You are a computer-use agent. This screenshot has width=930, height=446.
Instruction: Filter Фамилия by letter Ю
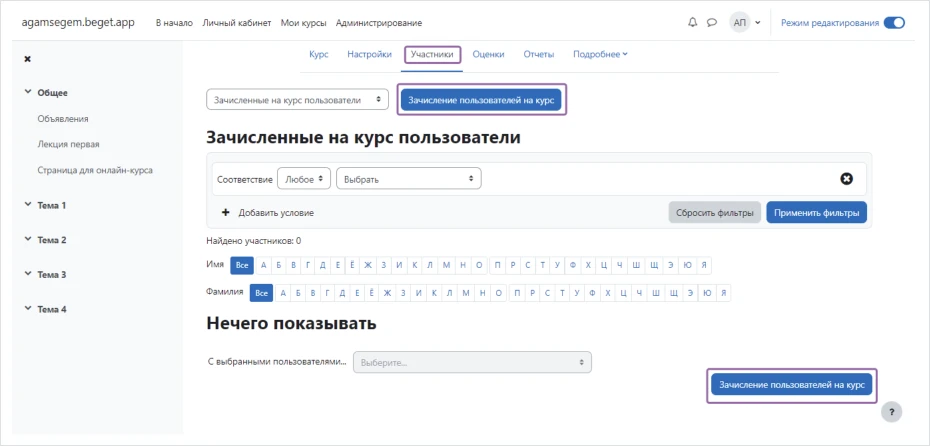(707, 292)
